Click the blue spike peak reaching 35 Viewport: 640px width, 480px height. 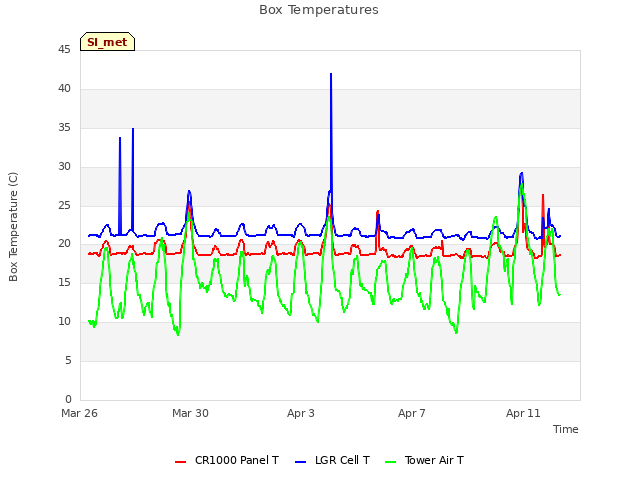tap(133, 129)
